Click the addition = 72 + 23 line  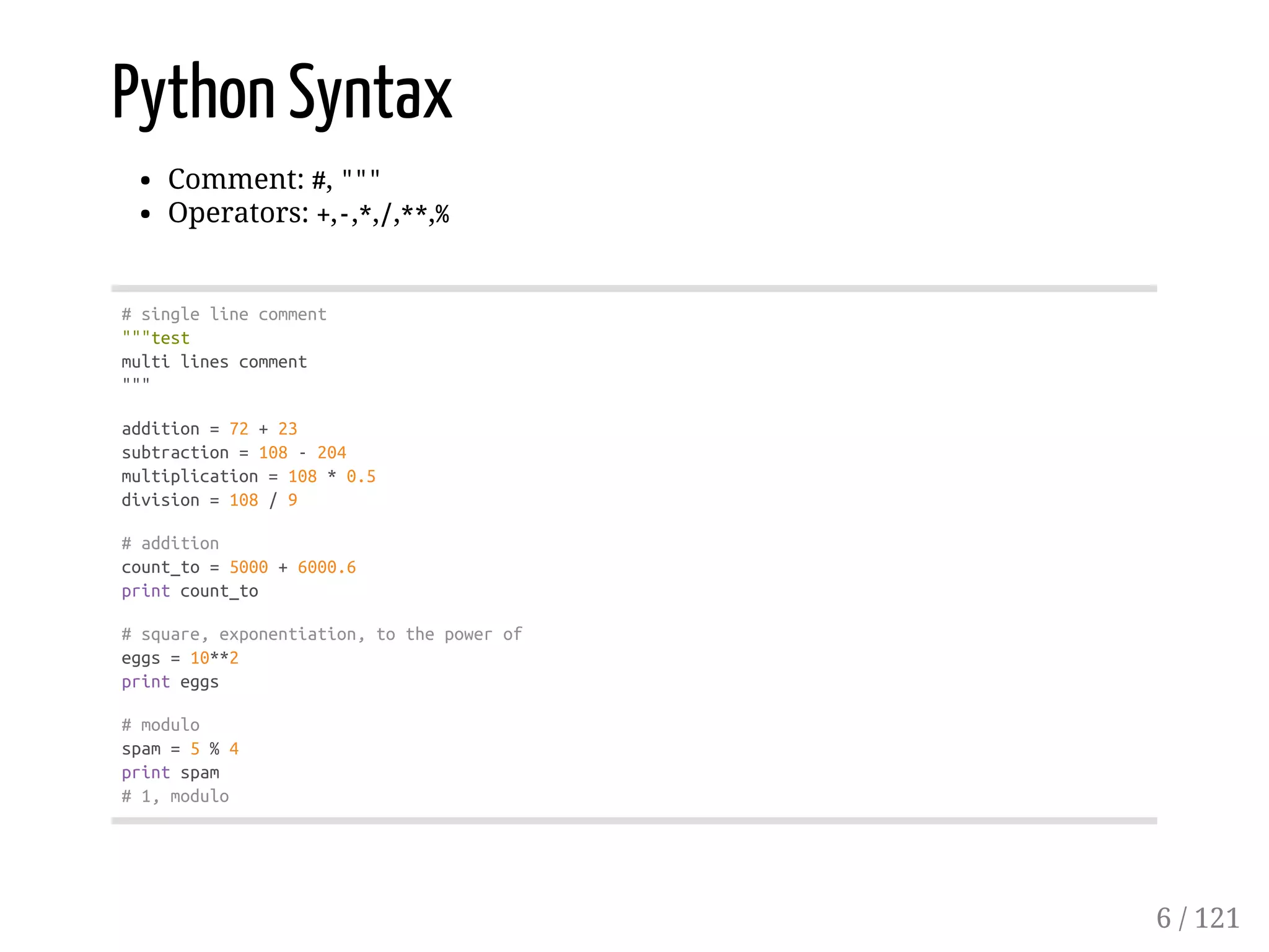(209, 429)
